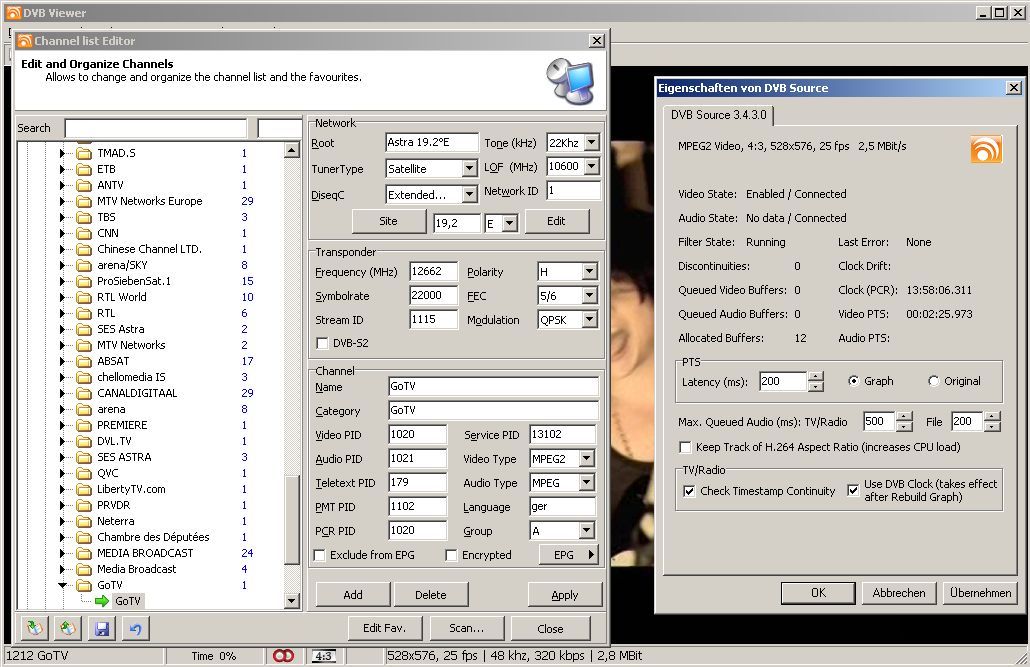Click the Neterra folder icon
This screenshot has width=1030, height=667.
[83, 521]
